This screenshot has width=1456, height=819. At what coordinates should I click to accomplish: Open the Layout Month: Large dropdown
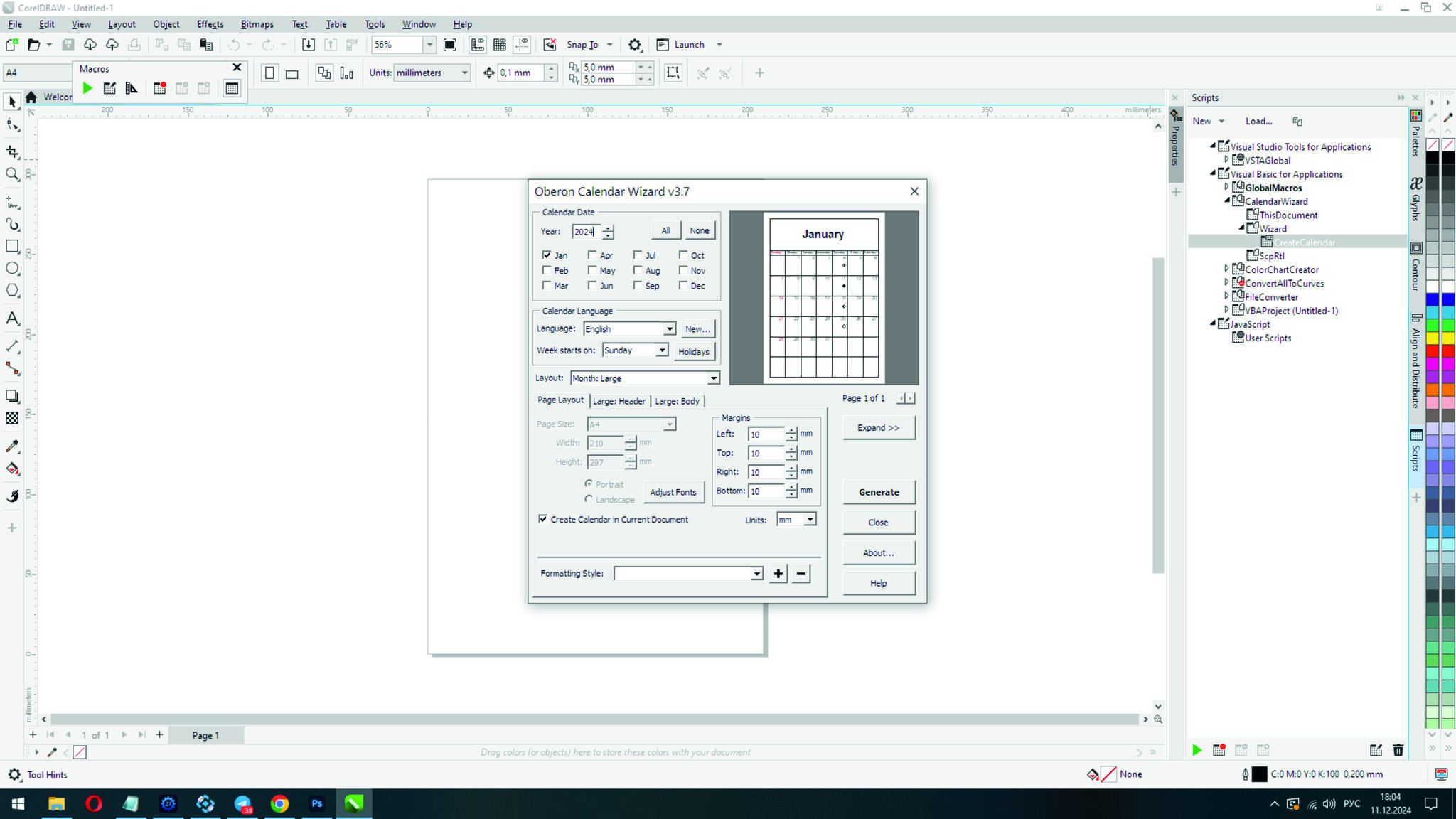tap(713, 378)
